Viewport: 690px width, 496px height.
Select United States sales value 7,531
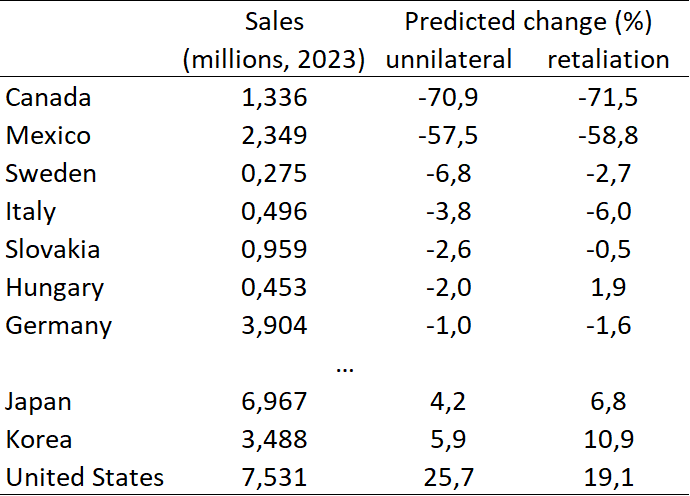coord(273,477)
